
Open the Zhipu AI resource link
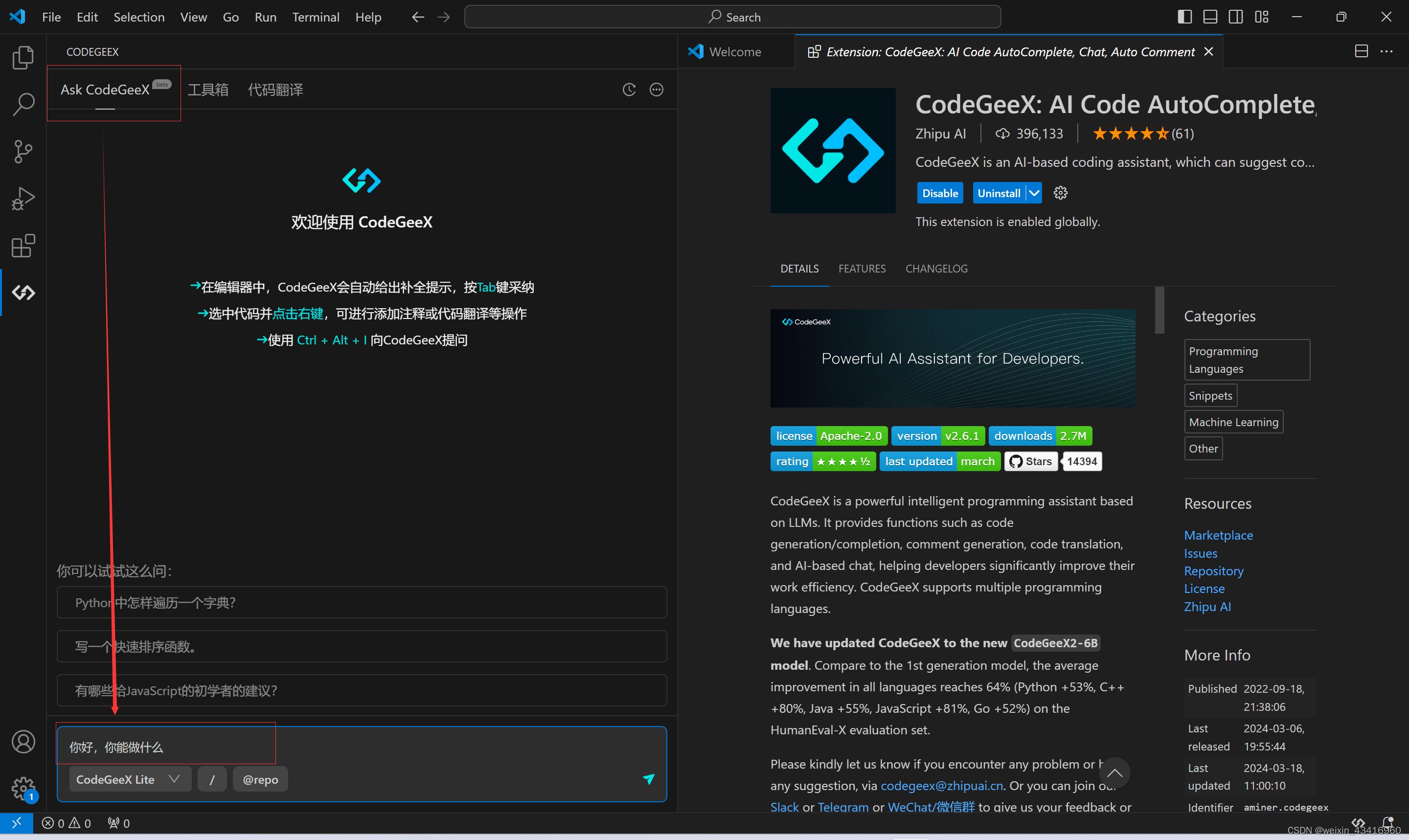pos(1207,606)
